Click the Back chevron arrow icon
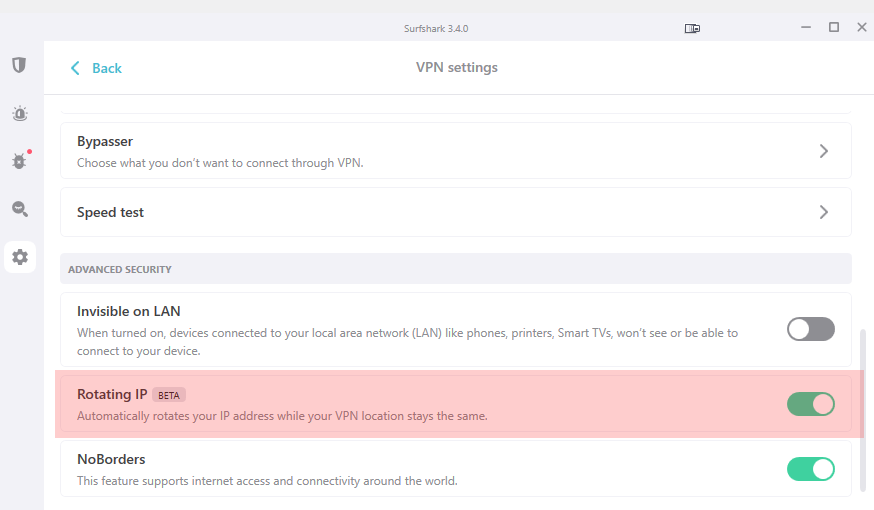This screenshot has width=874, height=510. point(75,68)
